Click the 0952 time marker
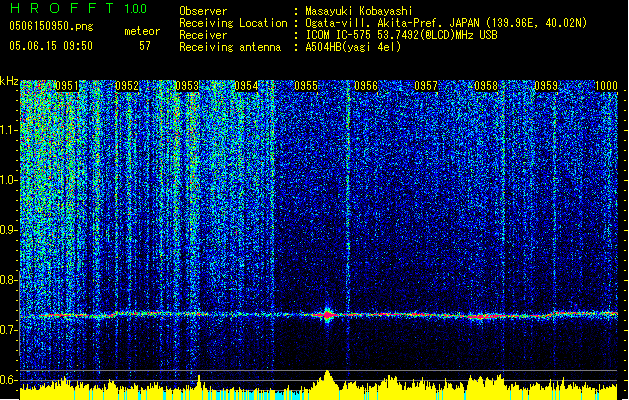The width and height of the screenshot is (629, 400). (x=127, y=86)
